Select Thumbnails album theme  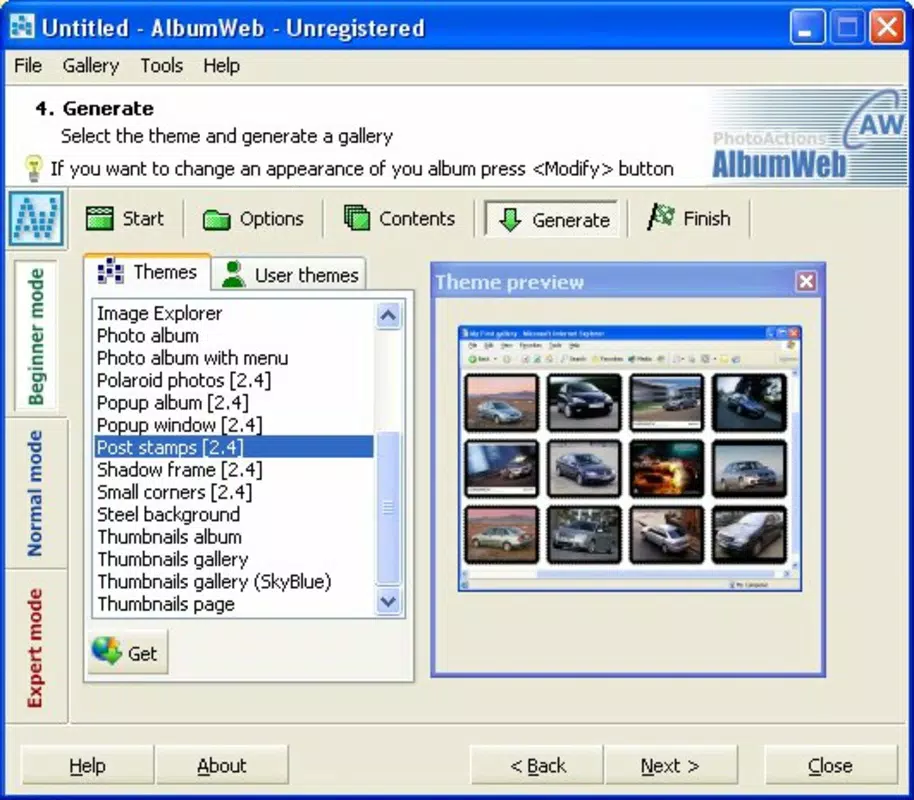pos(233,536)
